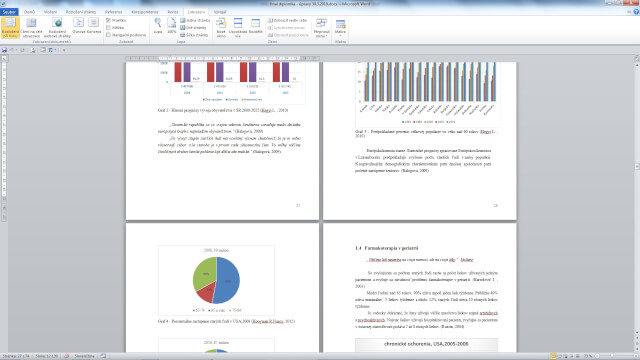Viewport: 640px width, 360px height.
Task: Click the Arrange All windows icon
Action: point(238,28)
